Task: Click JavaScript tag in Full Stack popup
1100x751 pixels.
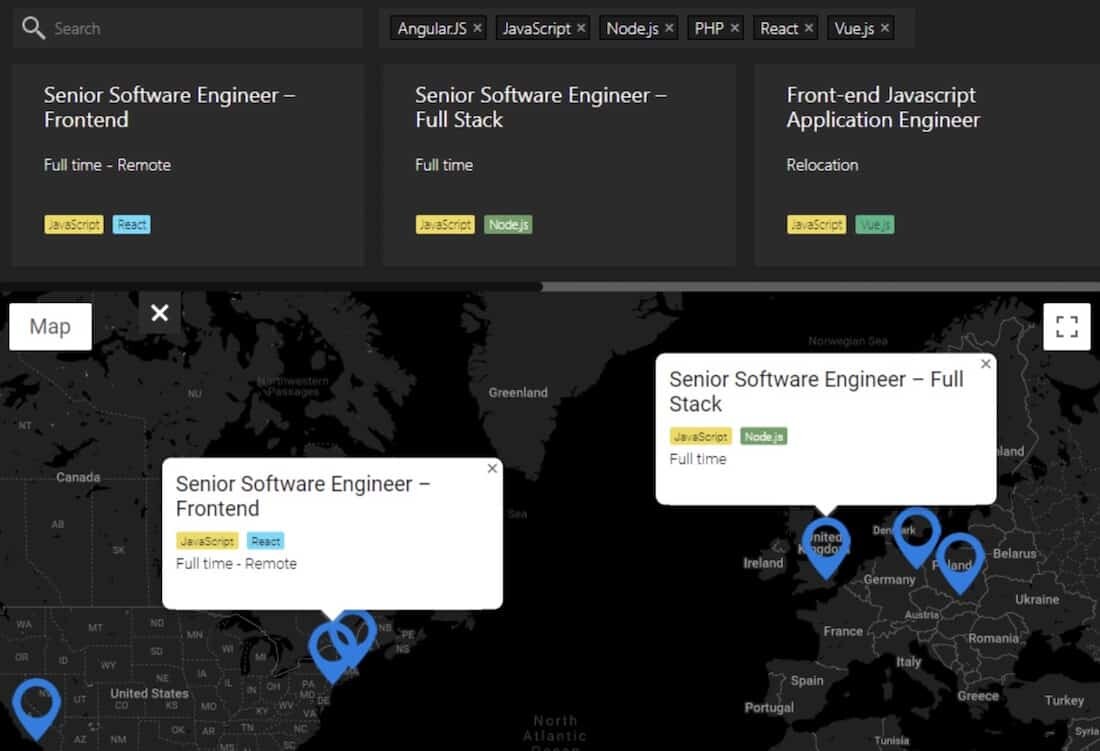Action: pyautogui.click(x=700, y=436)
